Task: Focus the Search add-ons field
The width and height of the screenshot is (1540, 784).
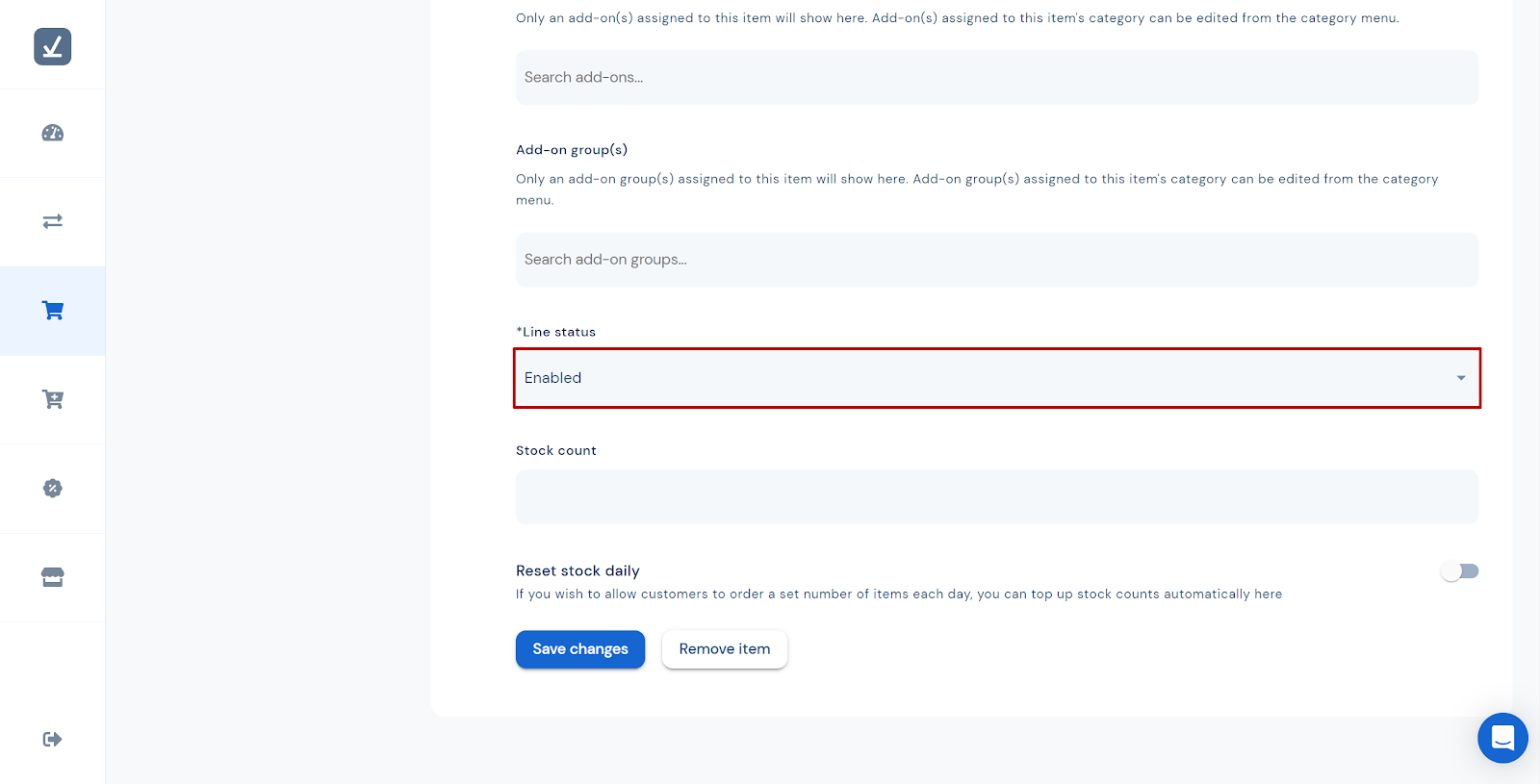Action: coord(996,78)
